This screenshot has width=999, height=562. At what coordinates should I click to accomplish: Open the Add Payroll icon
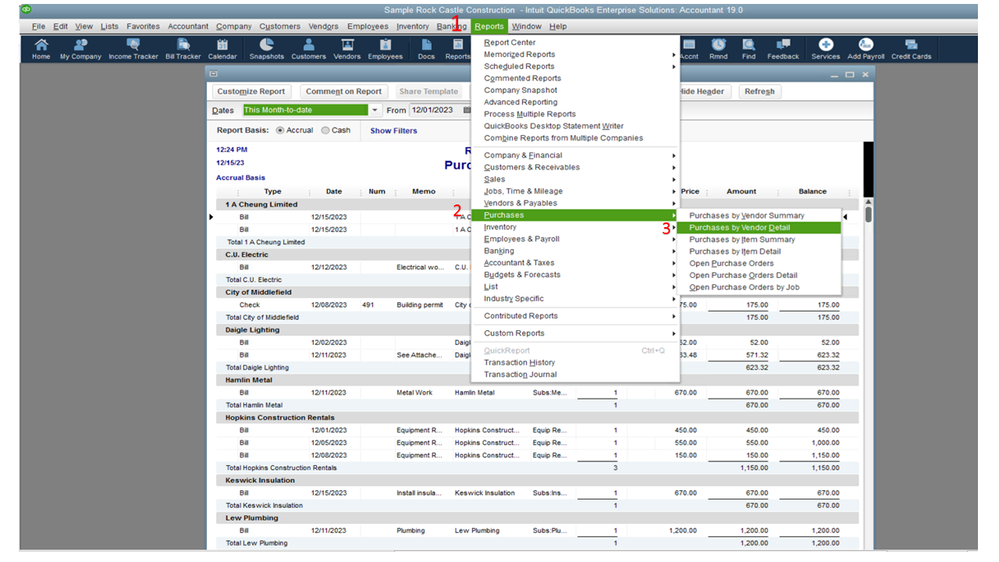[x=866, y=49]
